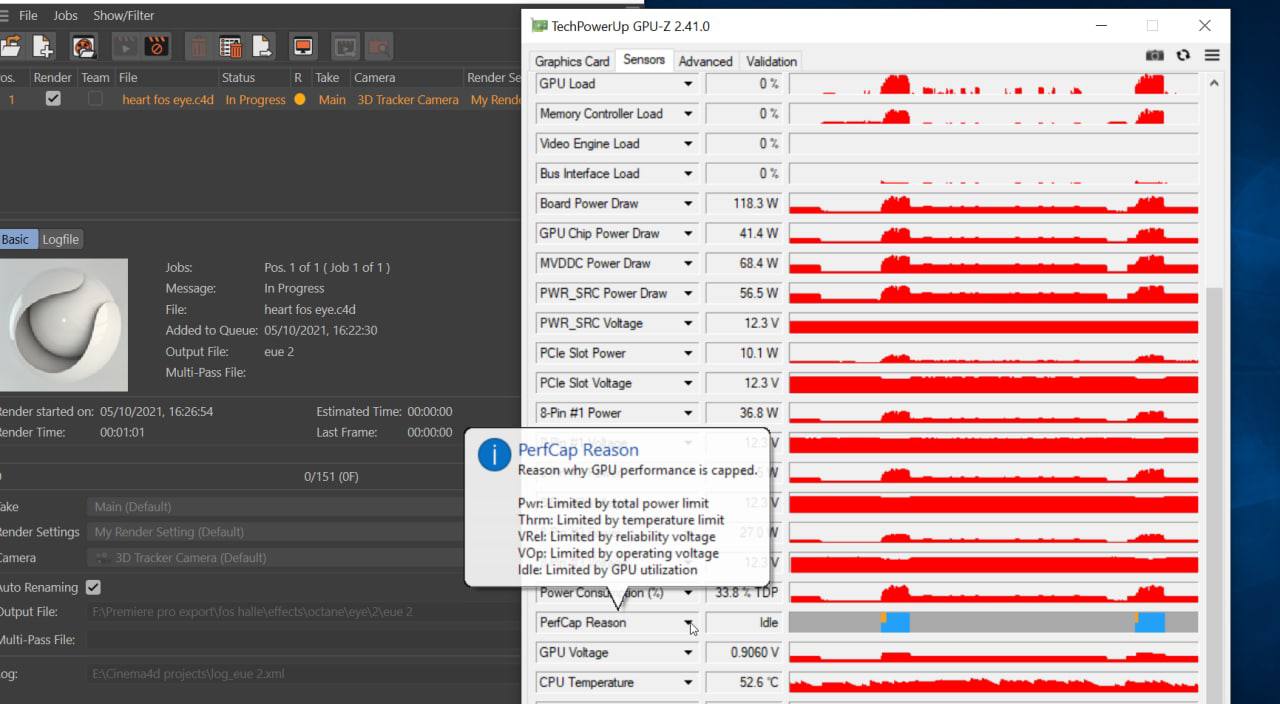Open the Board Power Draw dropdown
The image size is (1280, 704).
click(x=688, y=204)
